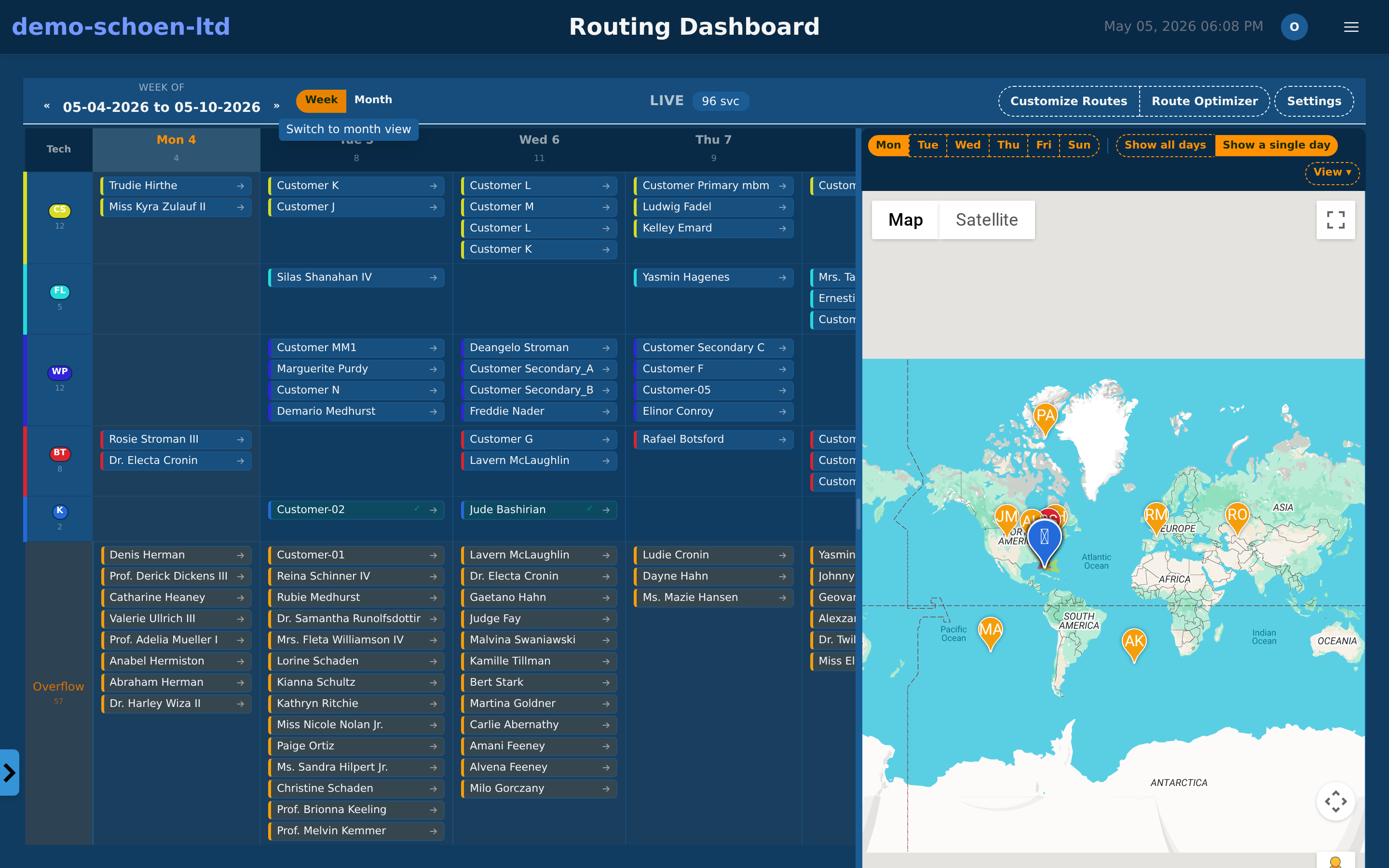Open Jude Bashirian job arrow

(x=606, y=510)
